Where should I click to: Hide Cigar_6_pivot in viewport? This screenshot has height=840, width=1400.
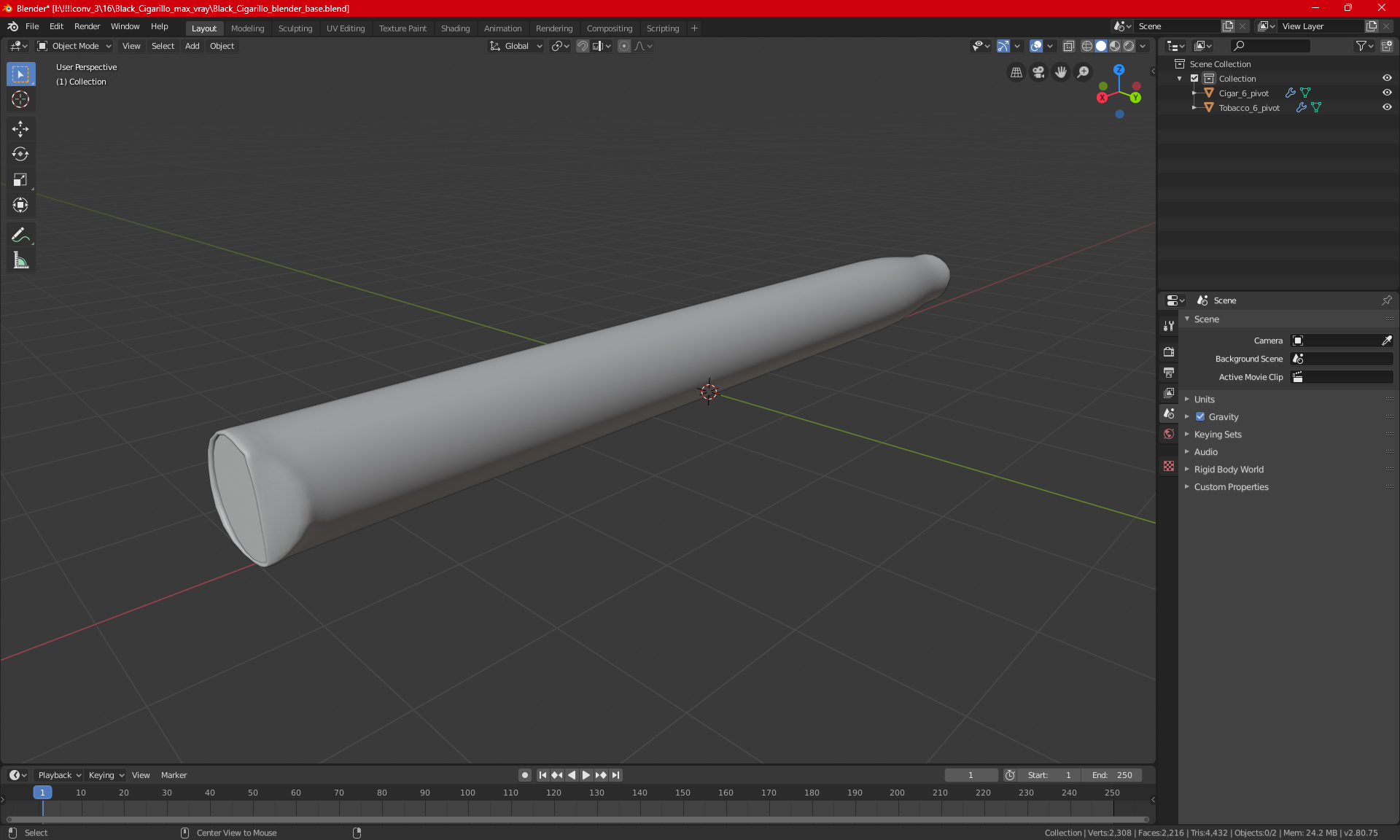(x=1387, y=93)
